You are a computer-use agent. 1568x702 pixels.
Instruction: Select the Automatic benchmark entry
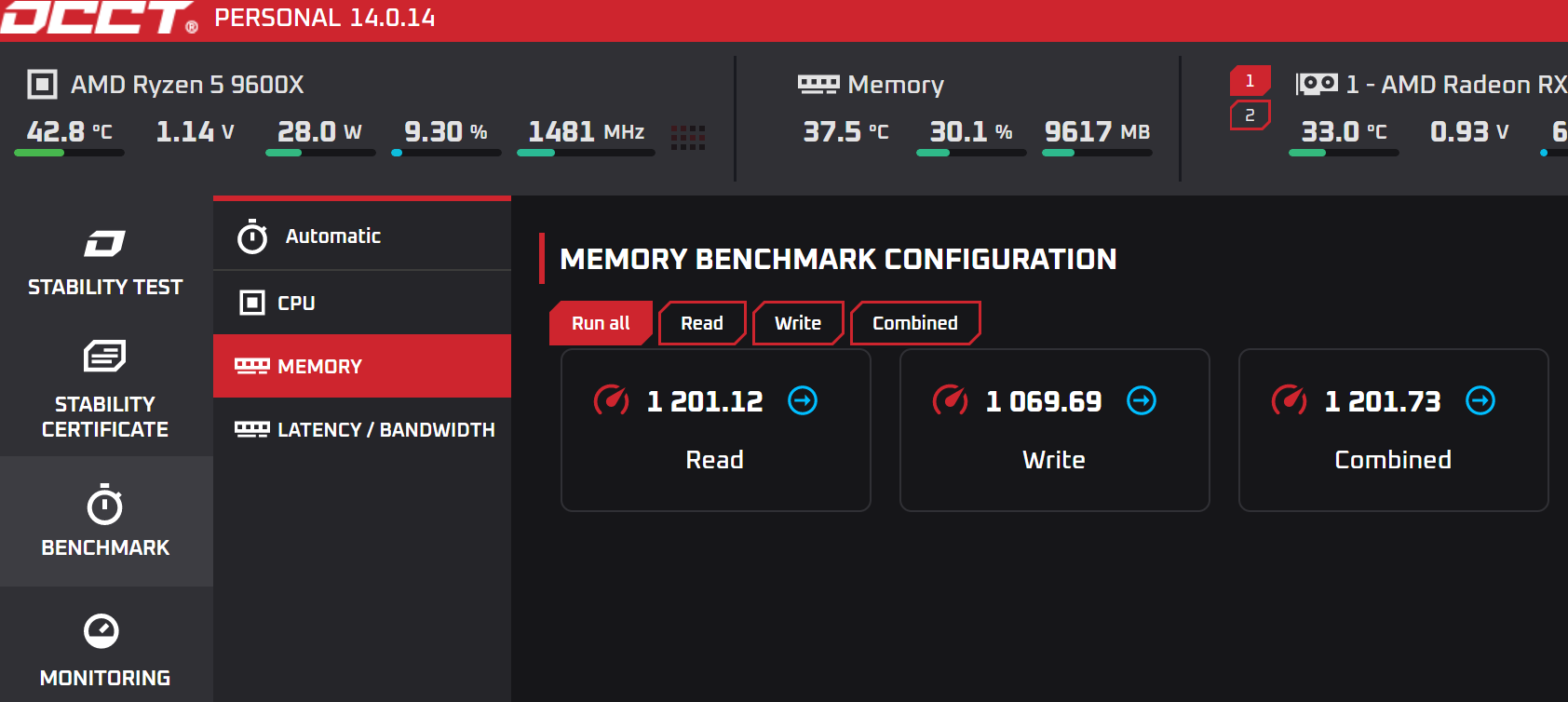[362, 236]
